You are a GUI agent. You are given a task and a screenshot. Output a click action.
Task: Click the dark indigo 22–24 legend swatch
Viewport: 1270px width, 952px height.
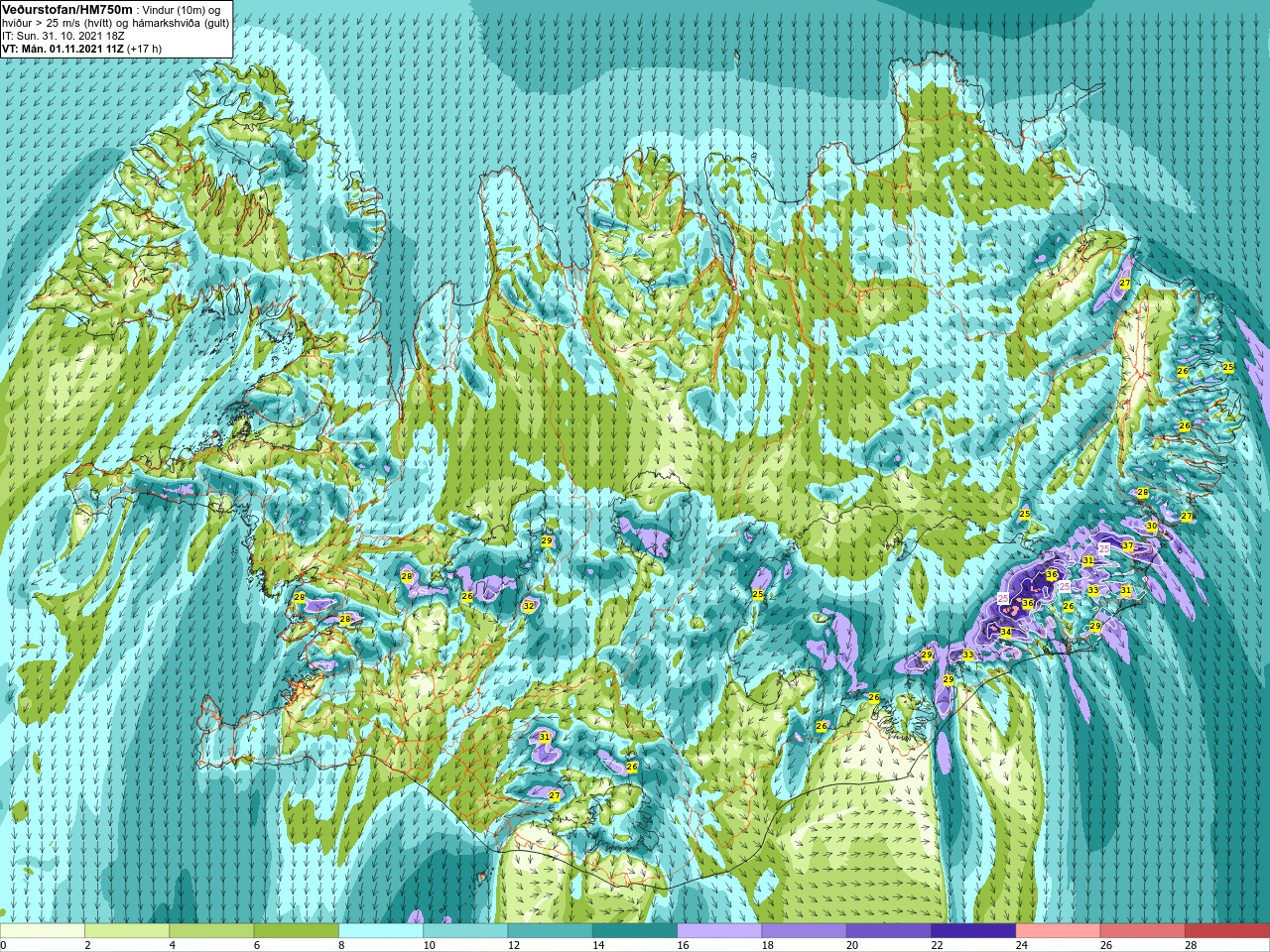973,931
